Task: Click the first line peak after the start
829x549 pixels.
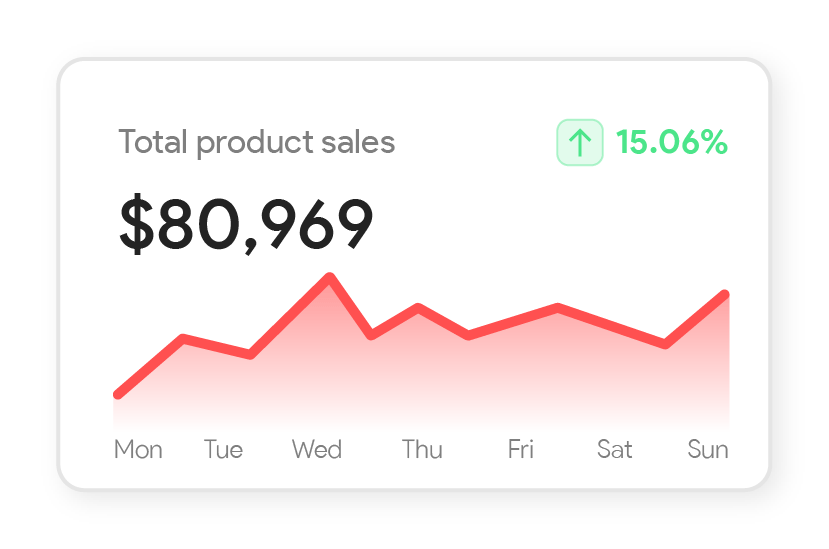Action: point(184,339)
